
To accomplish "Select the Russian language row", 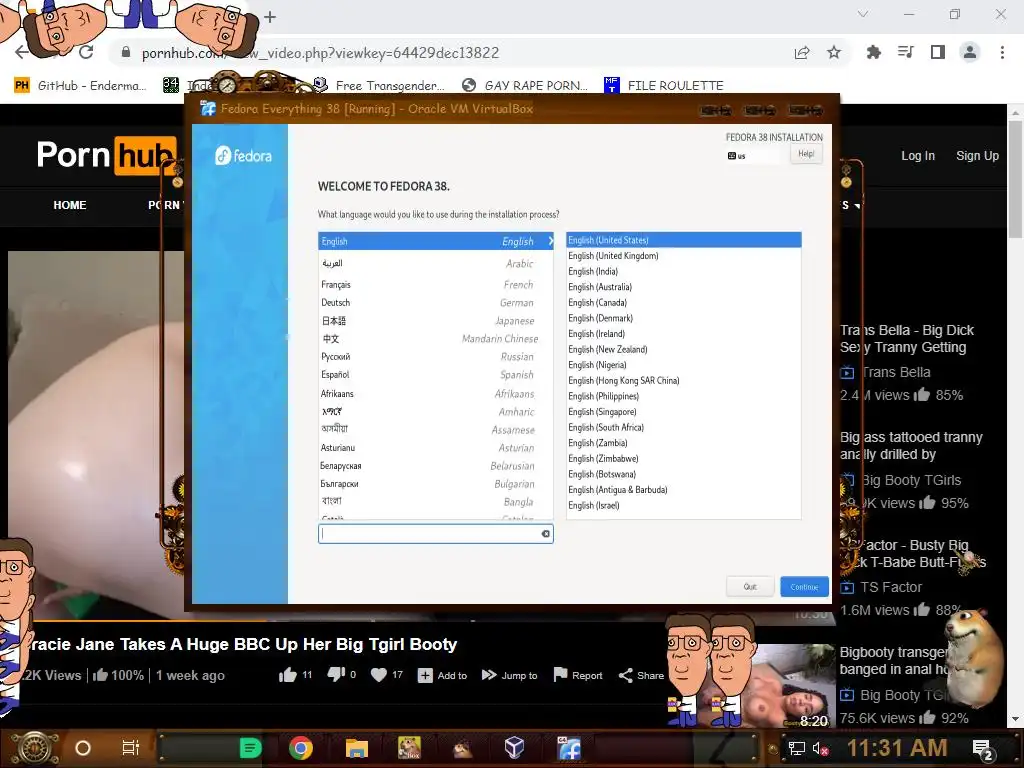I will pyautogui.click(x=436, y=357).
